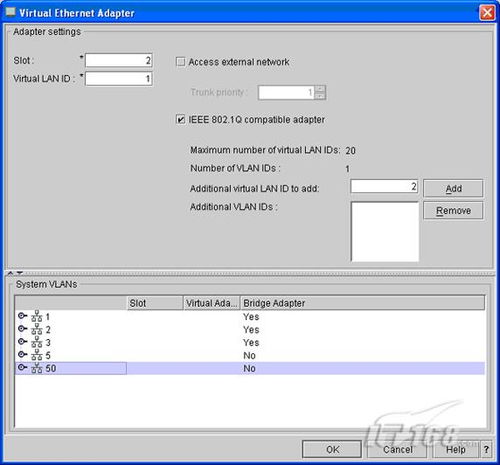Click Bridge Adapter 'Yes' for VLAN 3
The image size is (500, 465).
pos(251,342)
